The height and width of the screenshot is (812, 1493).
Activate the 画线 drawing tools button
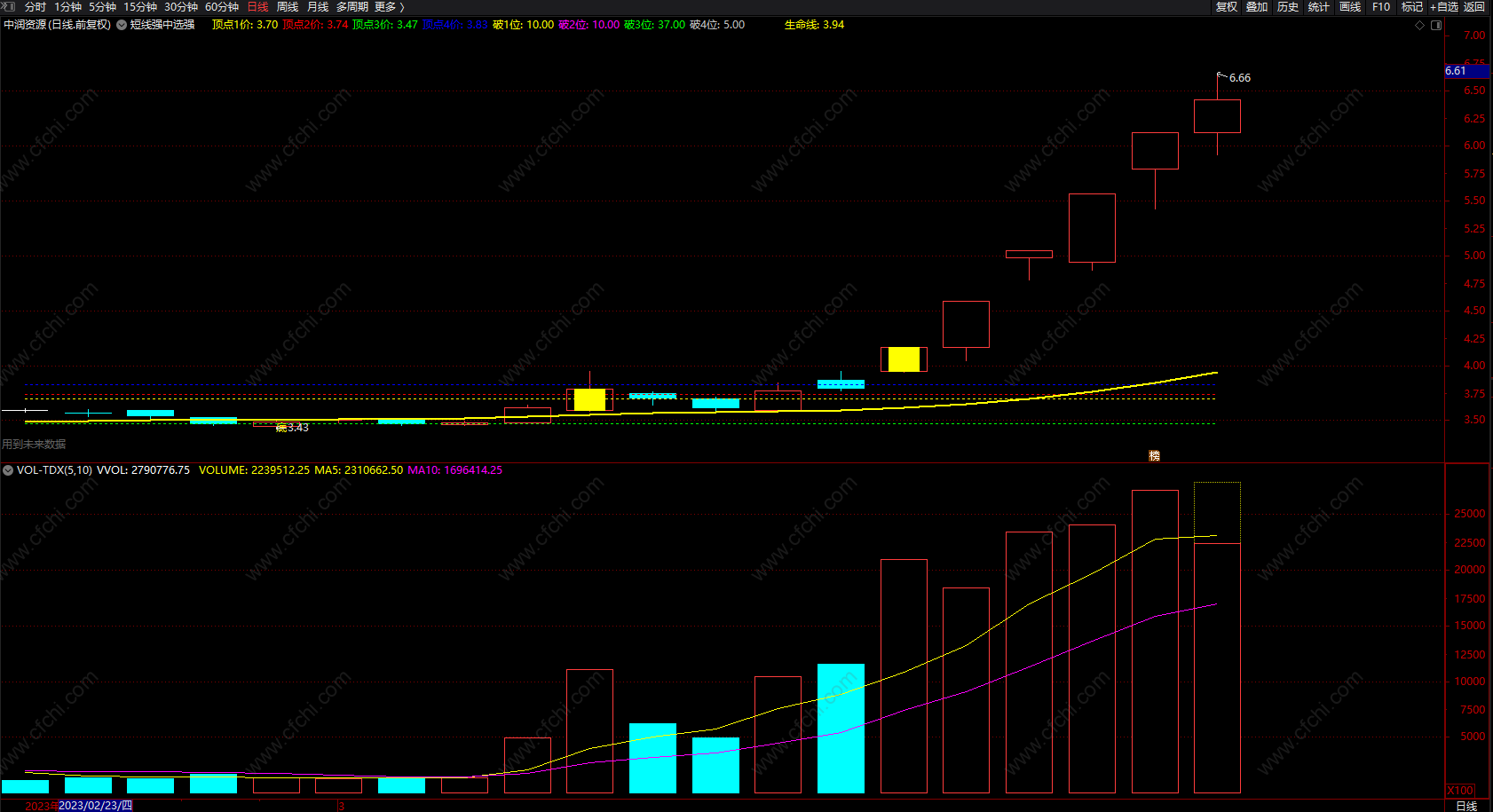1350,6
